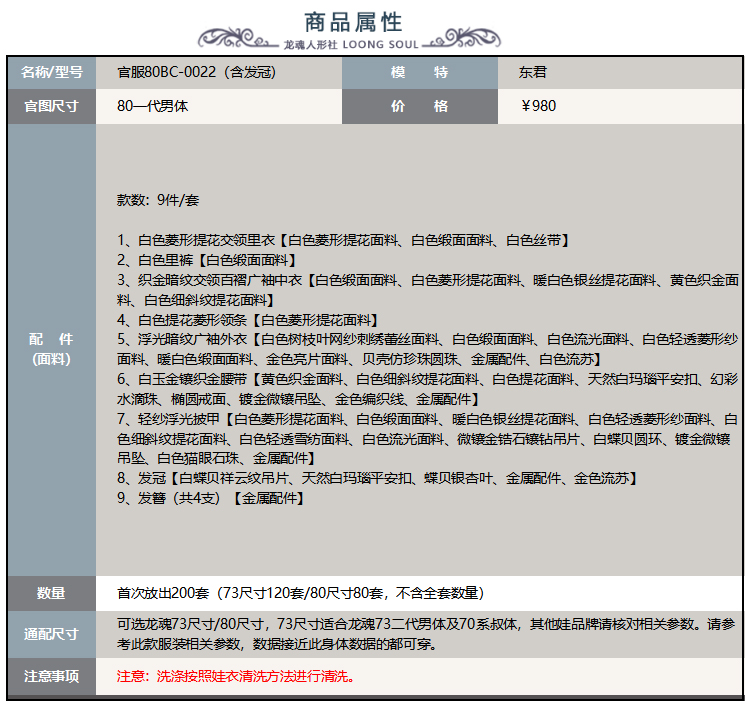Select item 6 白玉金镶织金腰带
Image resolution: width=750 pixels, height=709 pixels.
click(428, 389)
